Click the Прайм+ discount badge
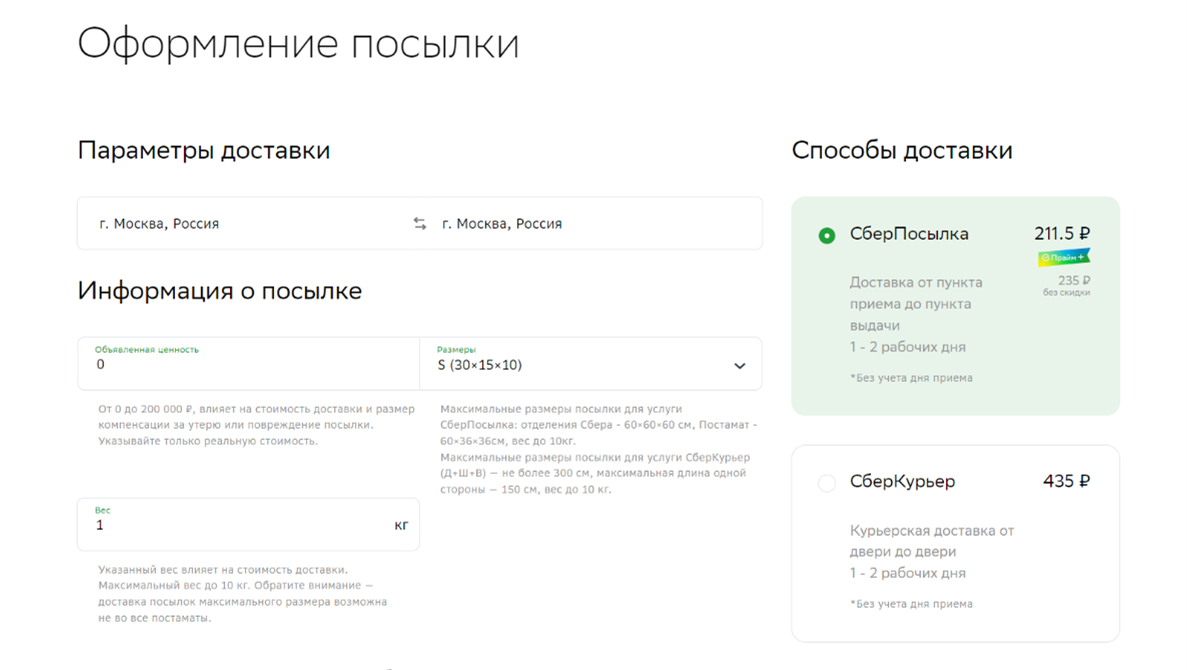 point(1064,257)
